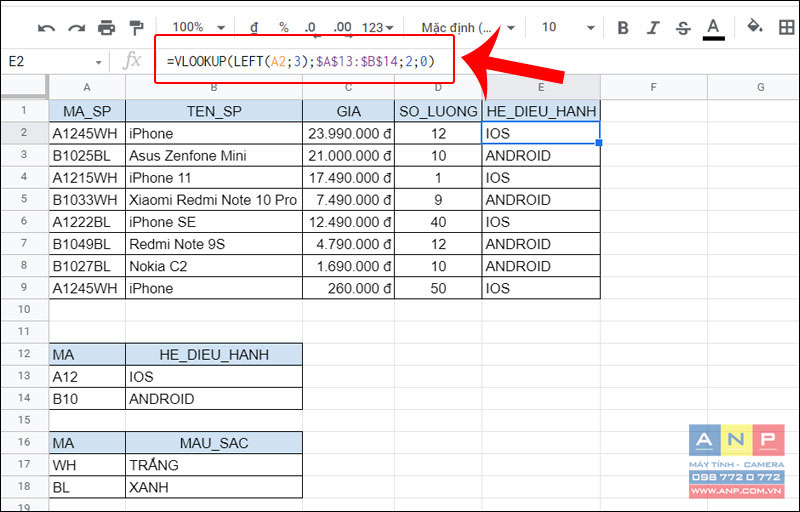The image size is (800, 512).
Task: Select price cell 260.000 đ
Action: pos(348,288)
